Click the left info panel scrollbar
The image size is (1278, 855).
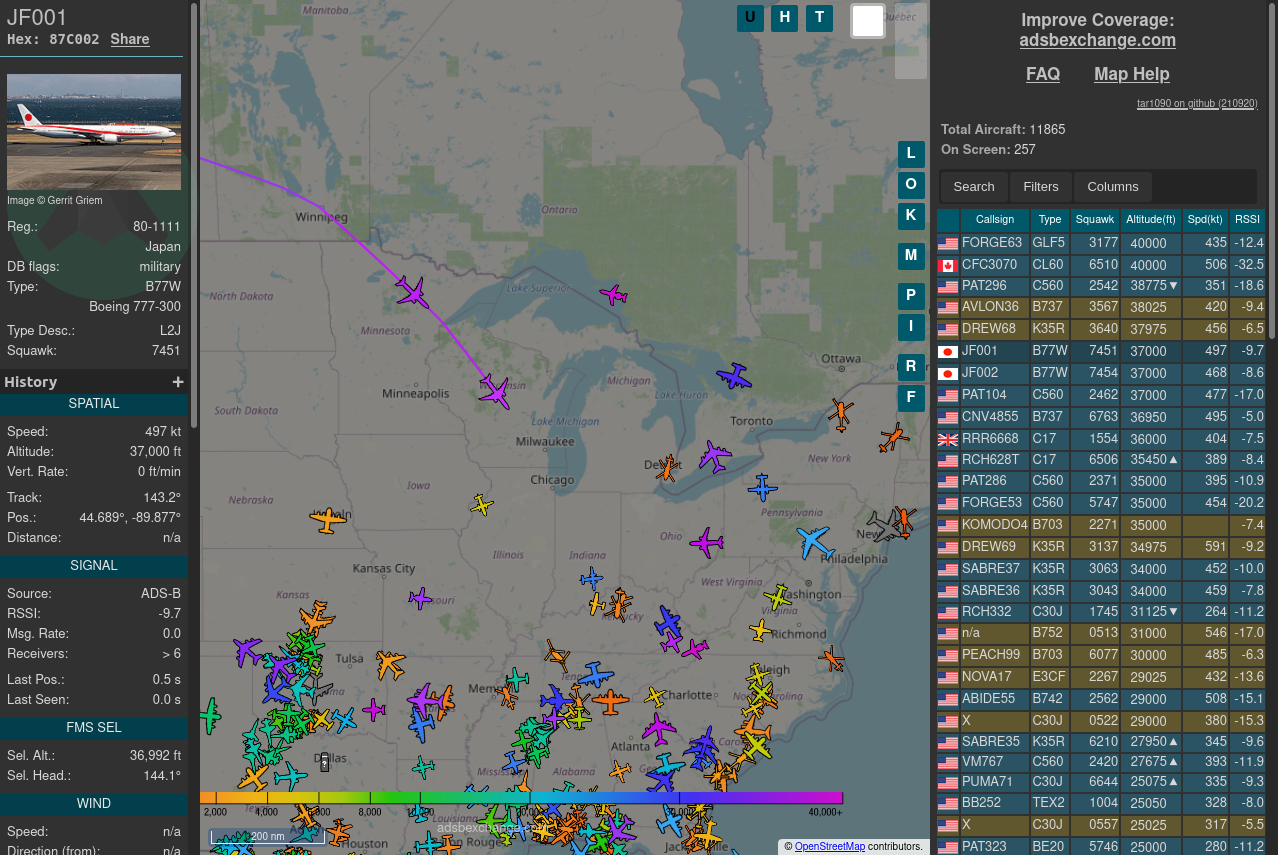194,215
